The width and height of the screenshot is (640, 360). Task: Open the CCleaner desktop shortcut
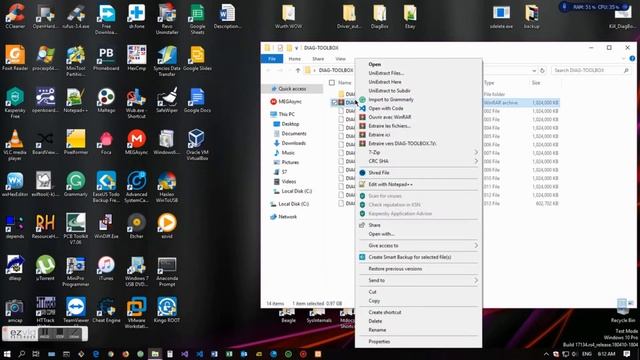click(x=15, y=16)
